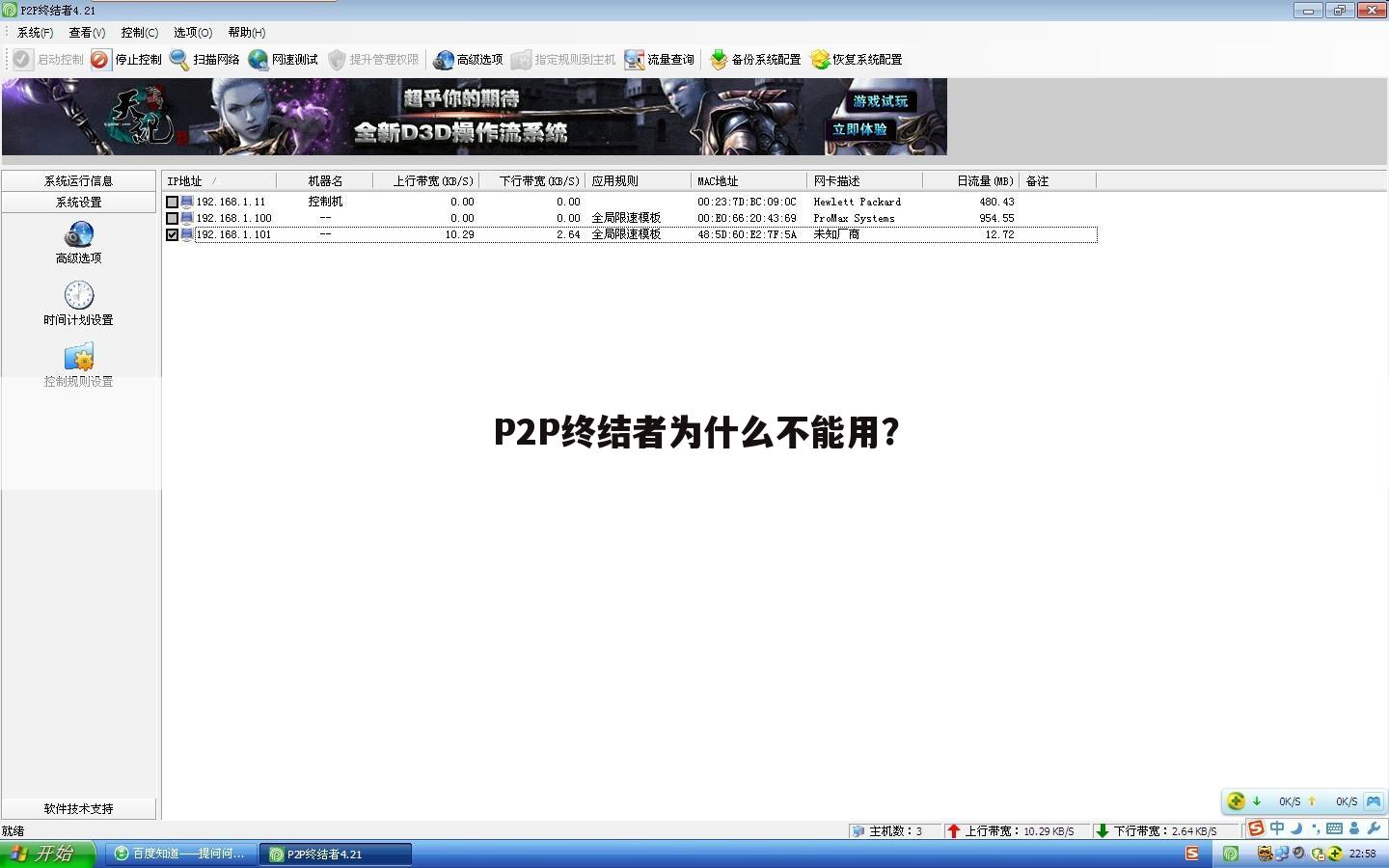Open the 流量查询 traffic query tool
The height and width of the screenshot is (868, 1389).
pos(660,59)
